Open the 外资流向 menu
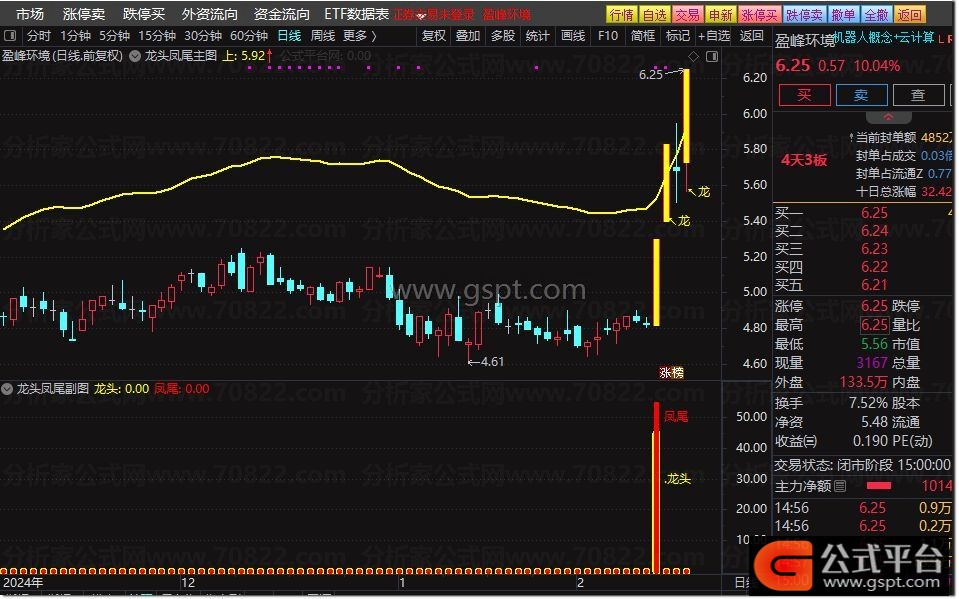959x599 pixels. point(209,14)
